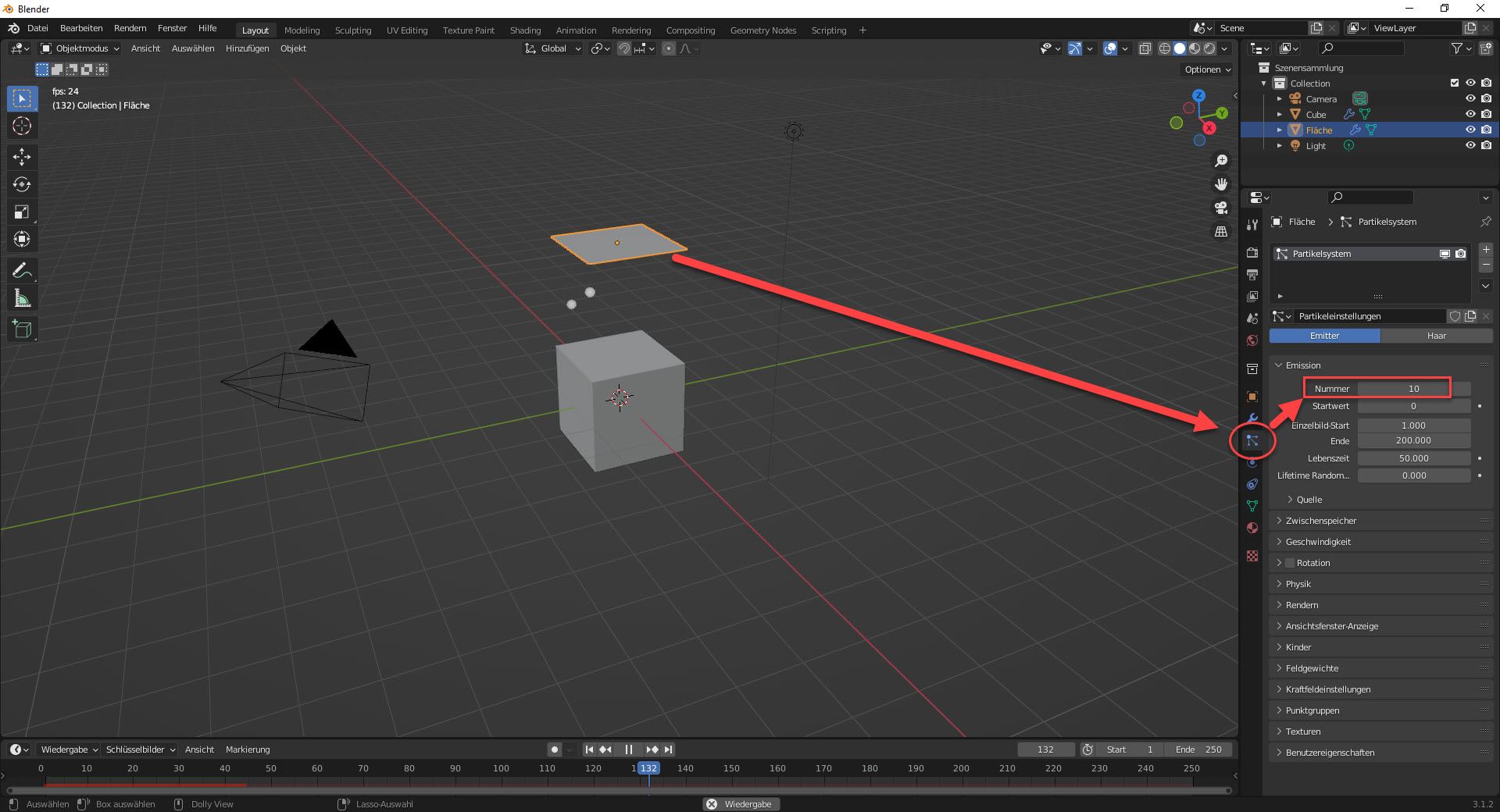Open the Rendern menu
Screen dimensions: 1500x812
[130, 28]
